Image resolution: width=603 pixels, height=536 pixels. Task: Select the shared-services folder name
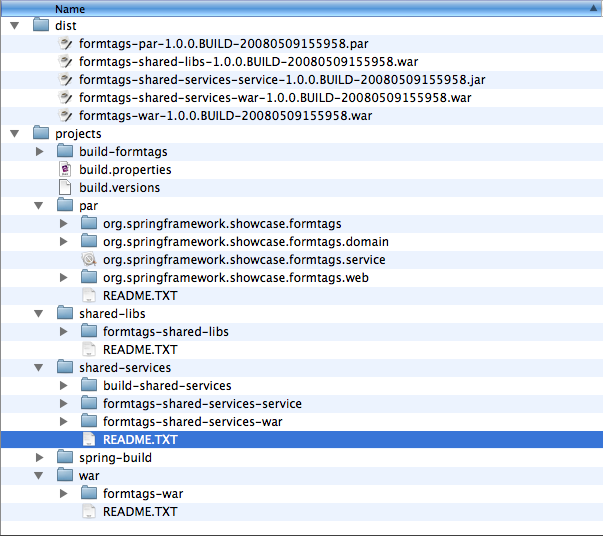pyautogui.click(x=125, y=368)
